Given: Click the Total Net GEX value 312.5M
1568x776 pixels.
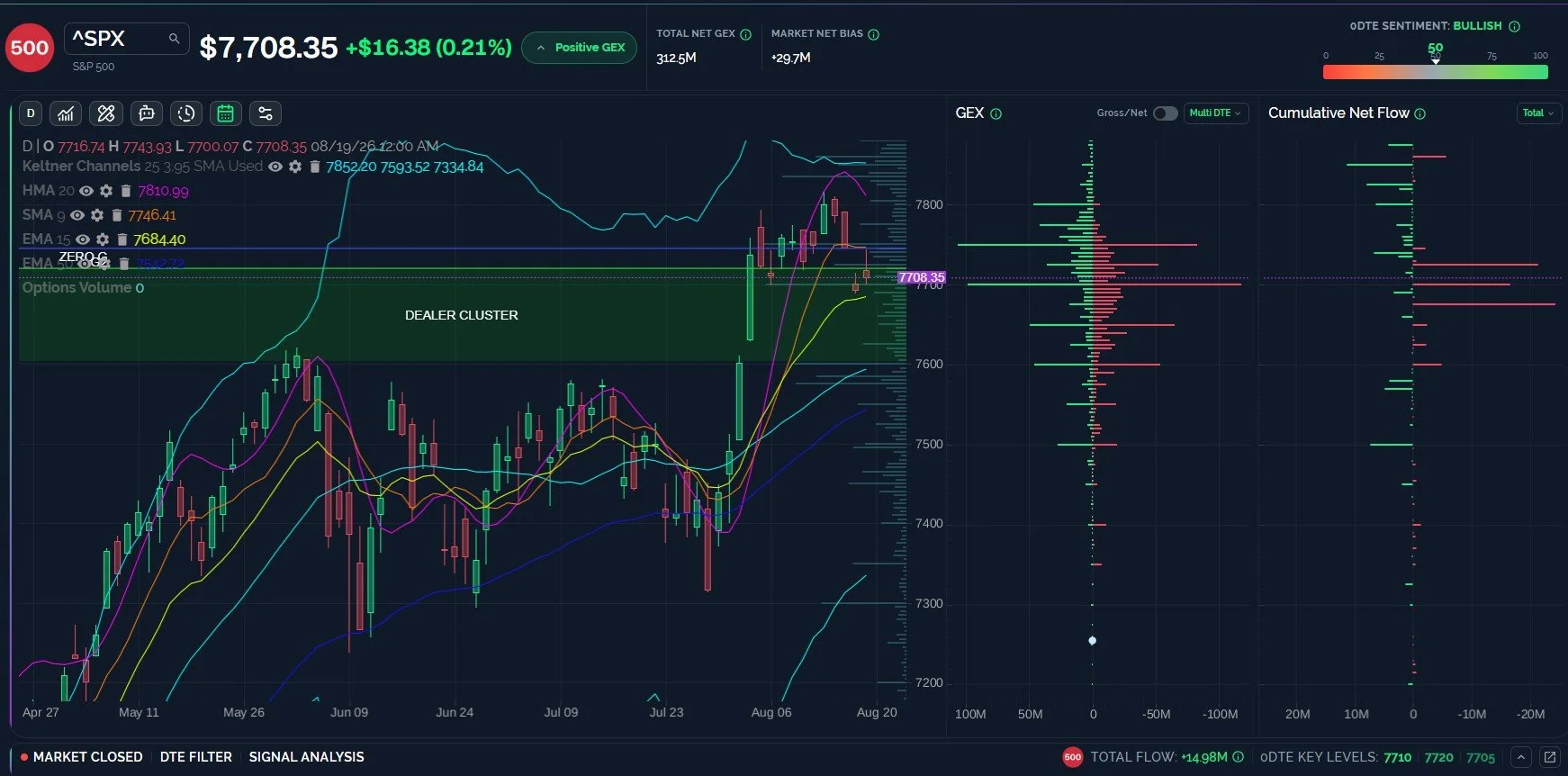Looking at the screenshot, I should click(x=676, y=58).
